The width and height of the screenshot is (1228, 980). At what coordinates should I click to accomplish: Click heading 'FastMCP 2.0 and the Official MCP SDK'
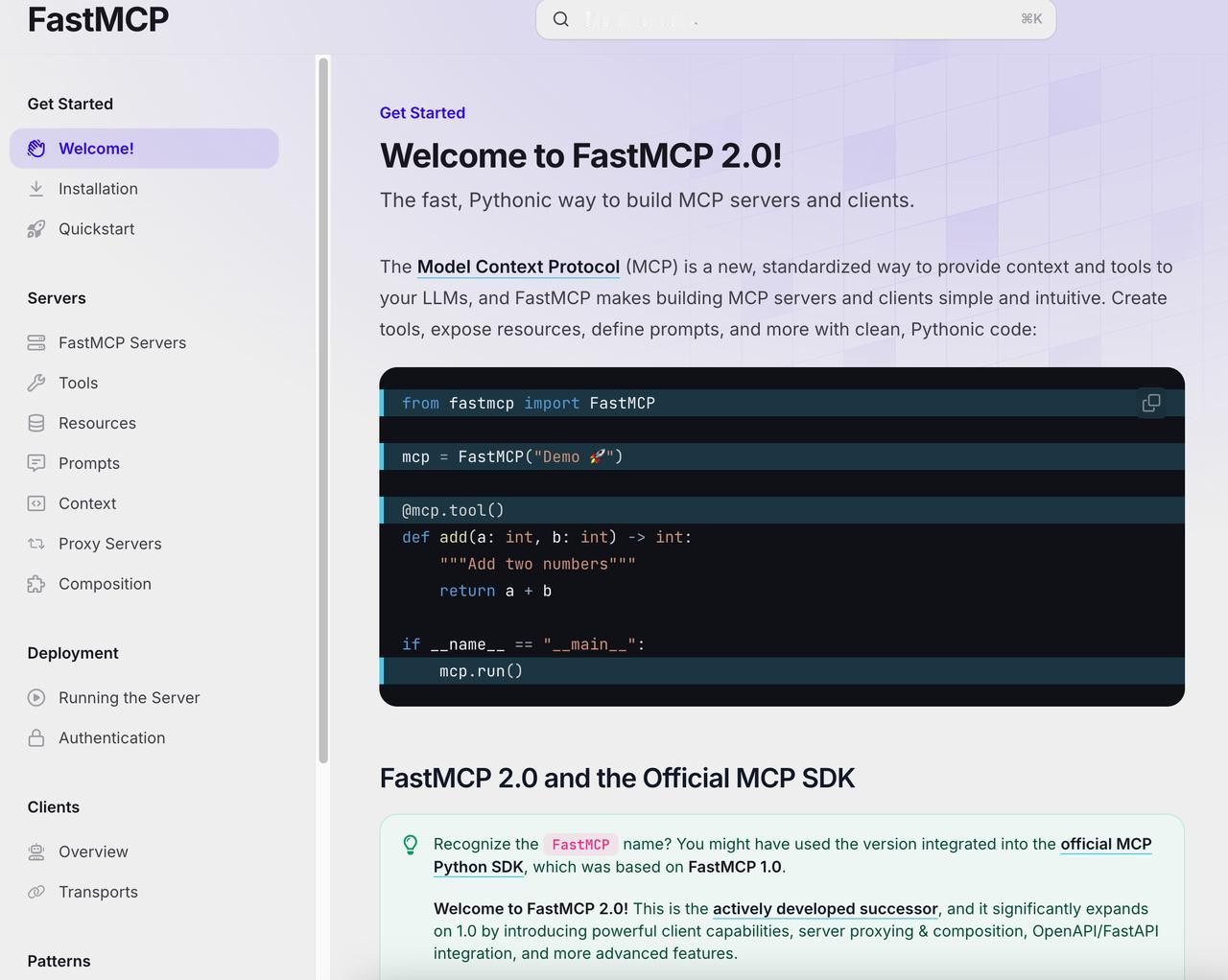pos(617,778)
